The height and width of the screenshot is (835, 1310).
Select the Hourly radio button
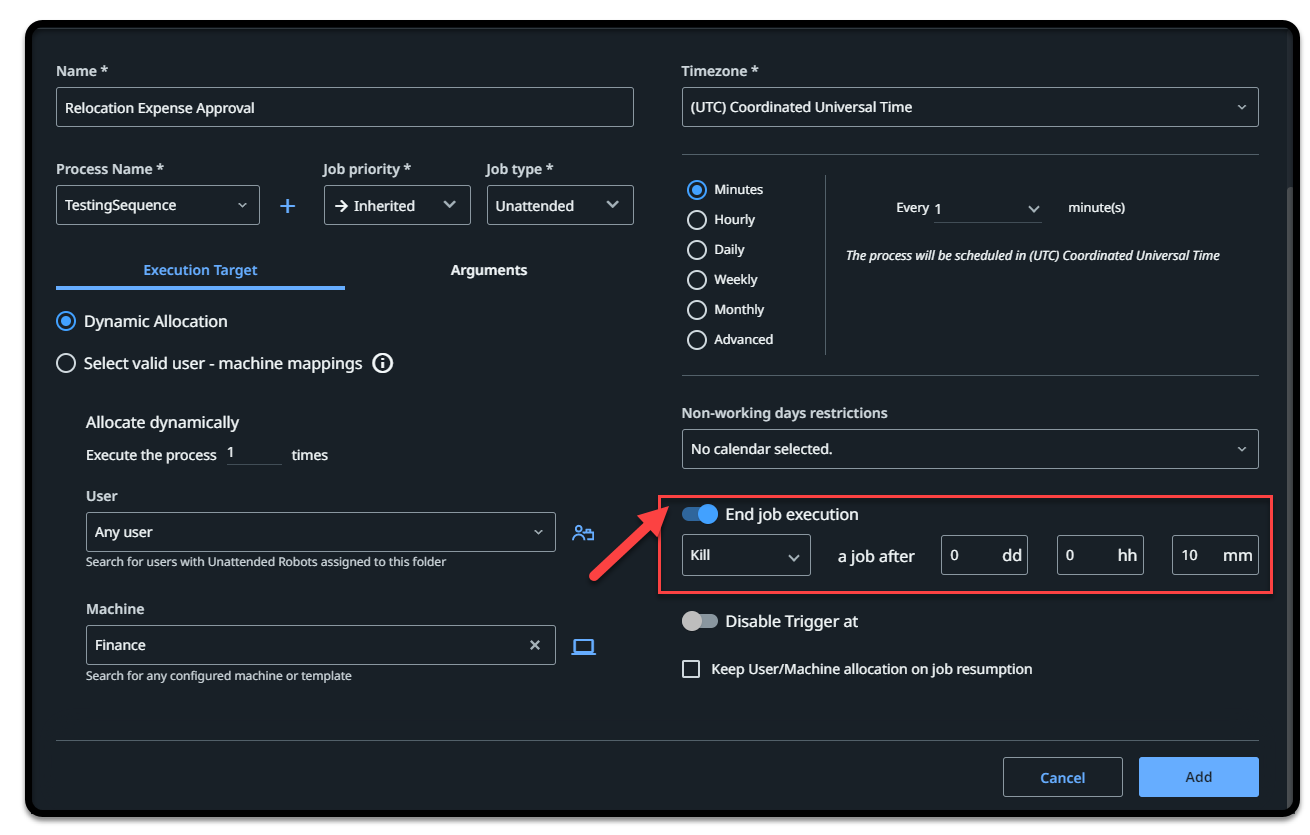point(697,219)
